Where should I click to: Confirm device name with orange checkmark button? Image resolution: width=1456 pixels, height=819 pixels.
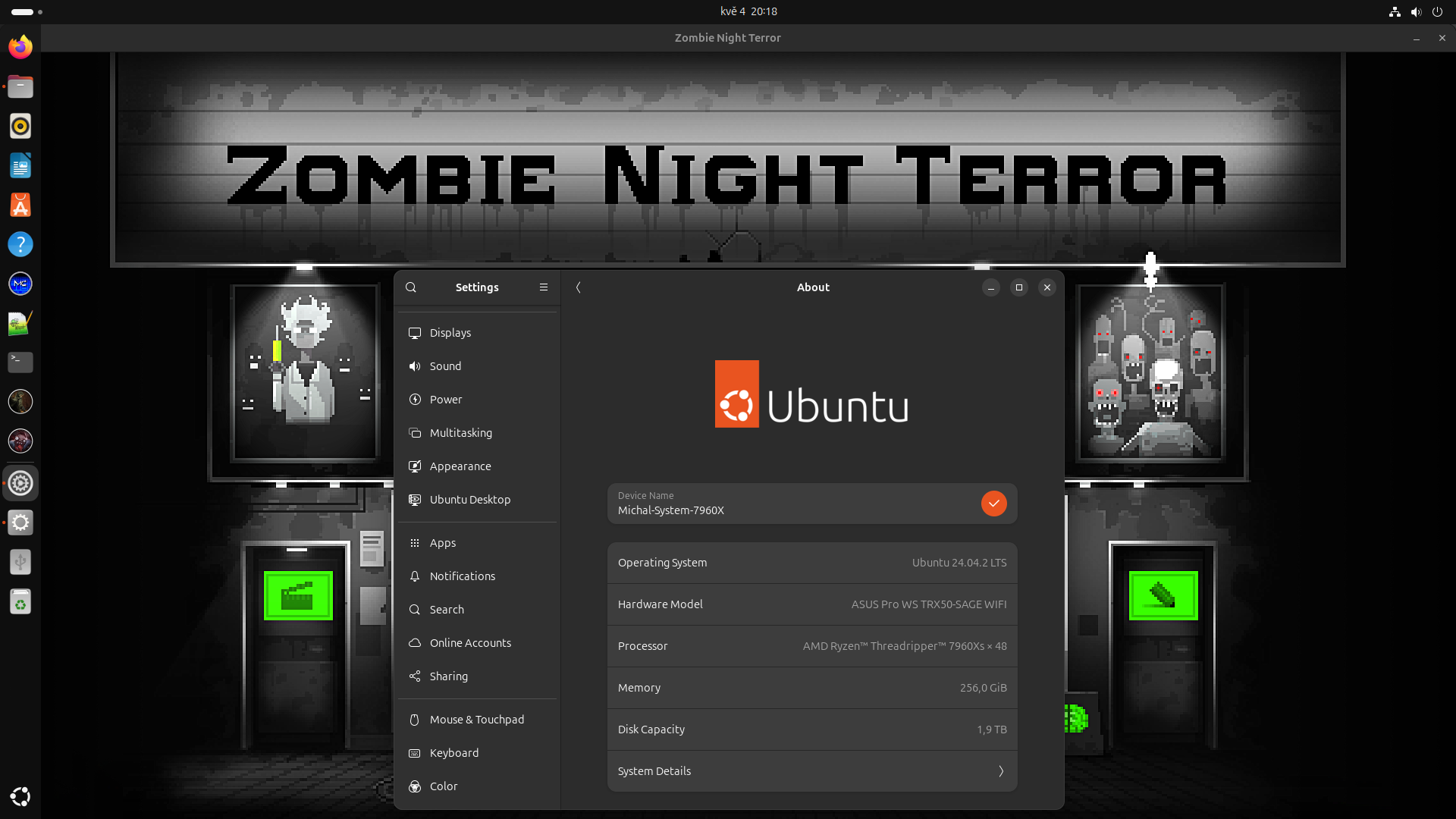tap(993, 504)
